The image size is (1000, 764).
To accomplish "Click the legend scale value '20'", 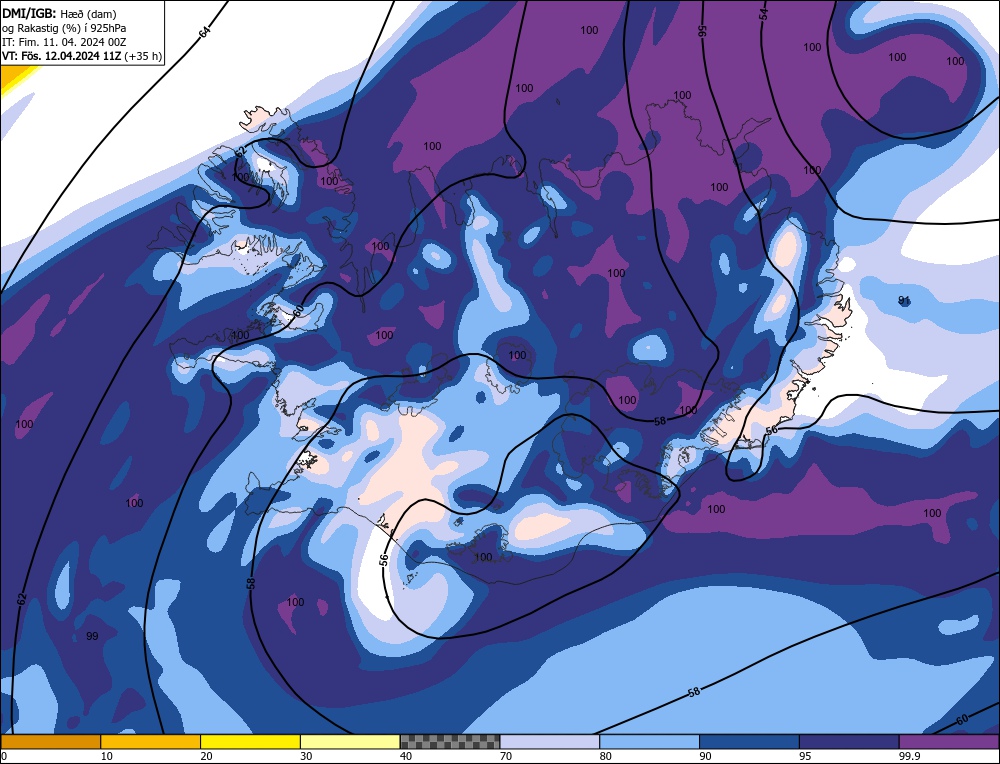I will tap(207, 756).
